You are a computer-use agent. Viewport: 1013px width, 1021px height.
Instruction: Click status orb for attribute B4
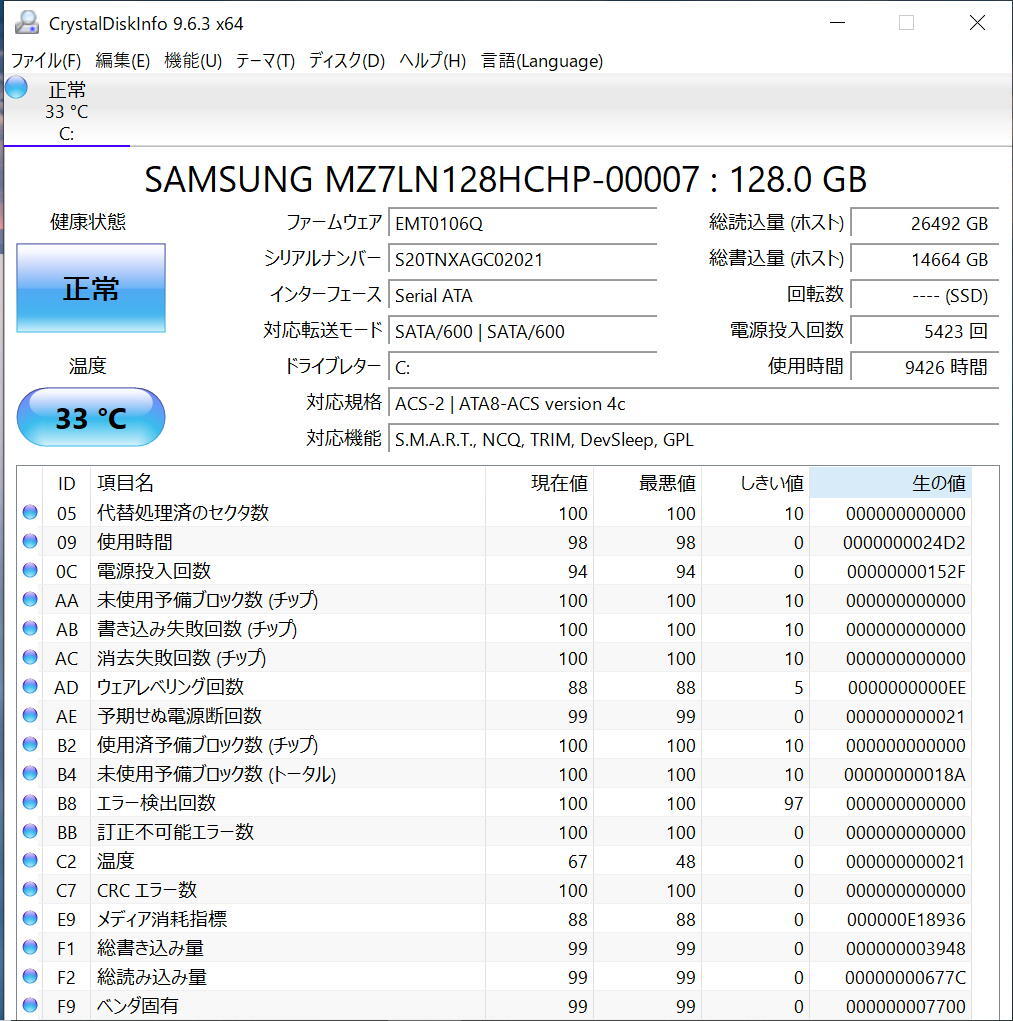click(30, 773)
